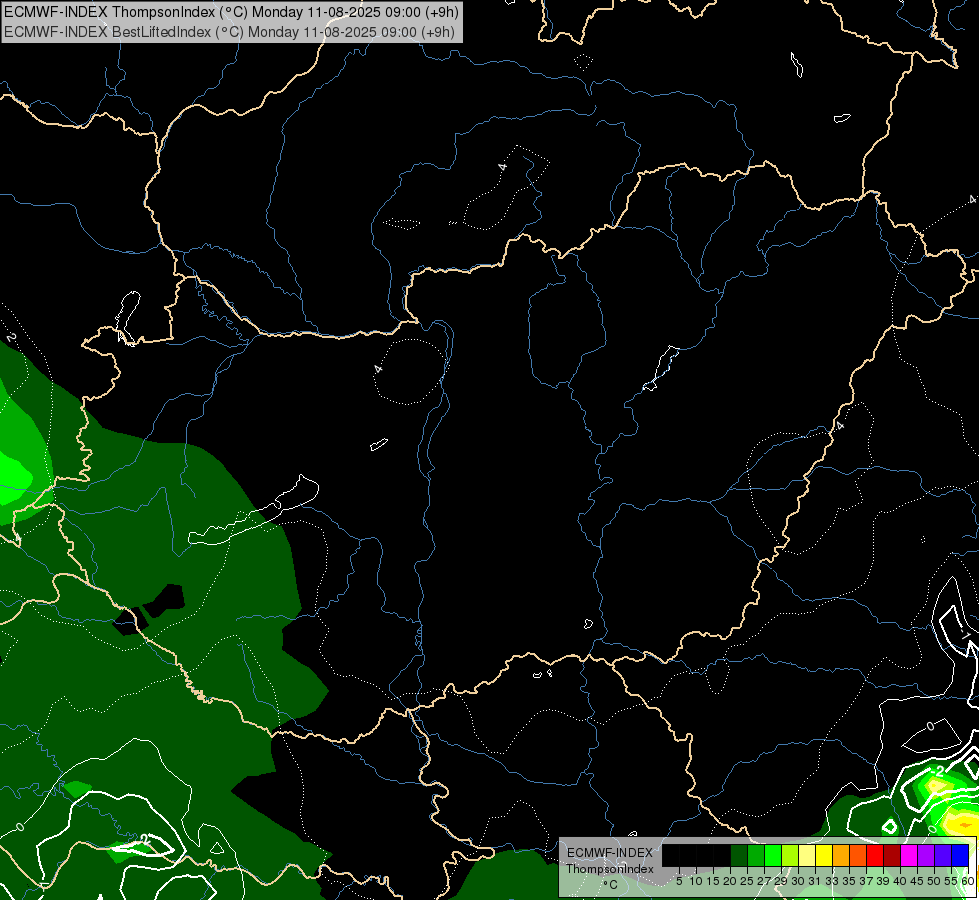Pick the yellow-green 29–30 legend swatch

(x=790, y=855)
